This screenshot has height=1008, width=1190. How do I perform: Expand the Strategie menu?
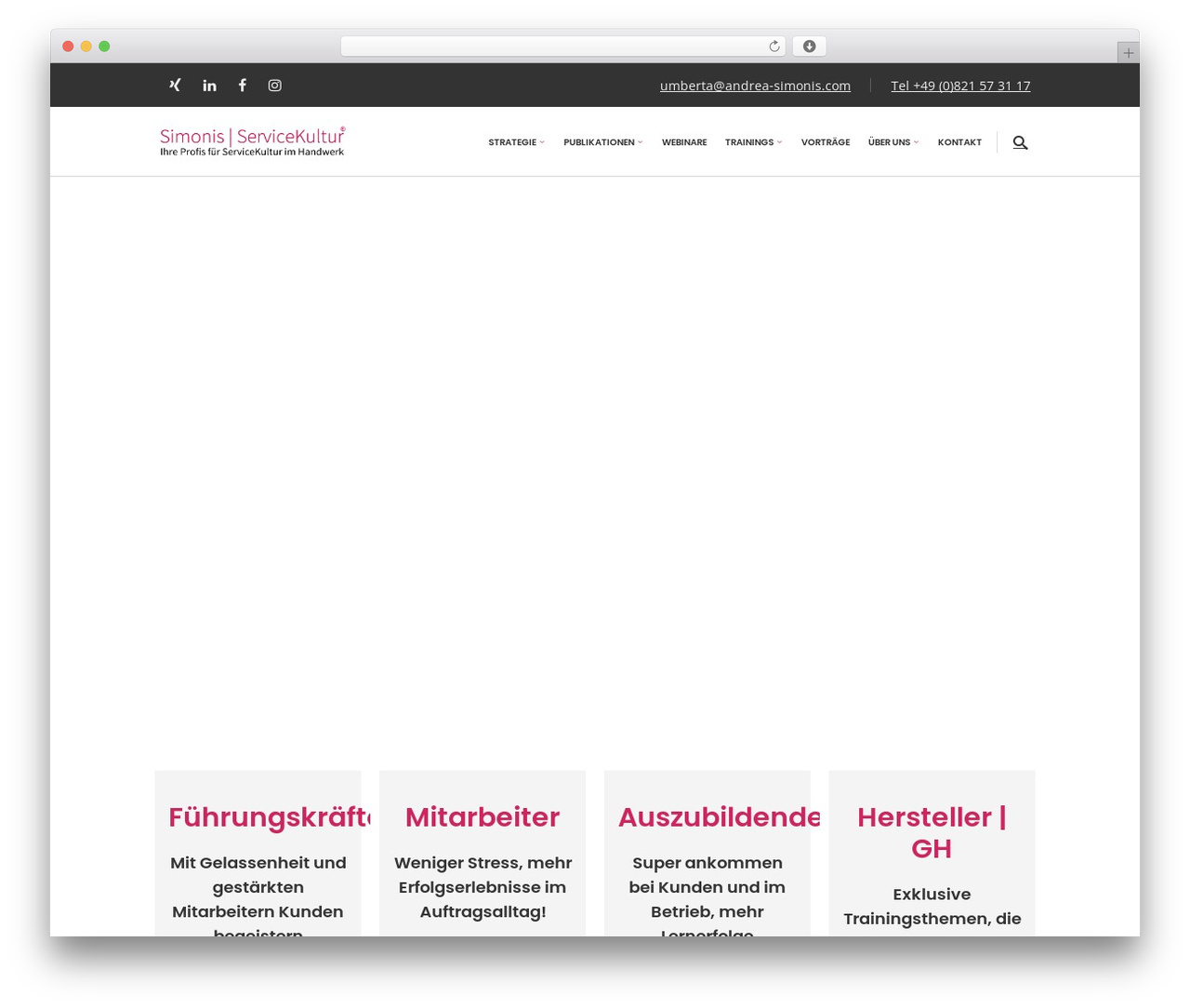click(x=516, y=142)
